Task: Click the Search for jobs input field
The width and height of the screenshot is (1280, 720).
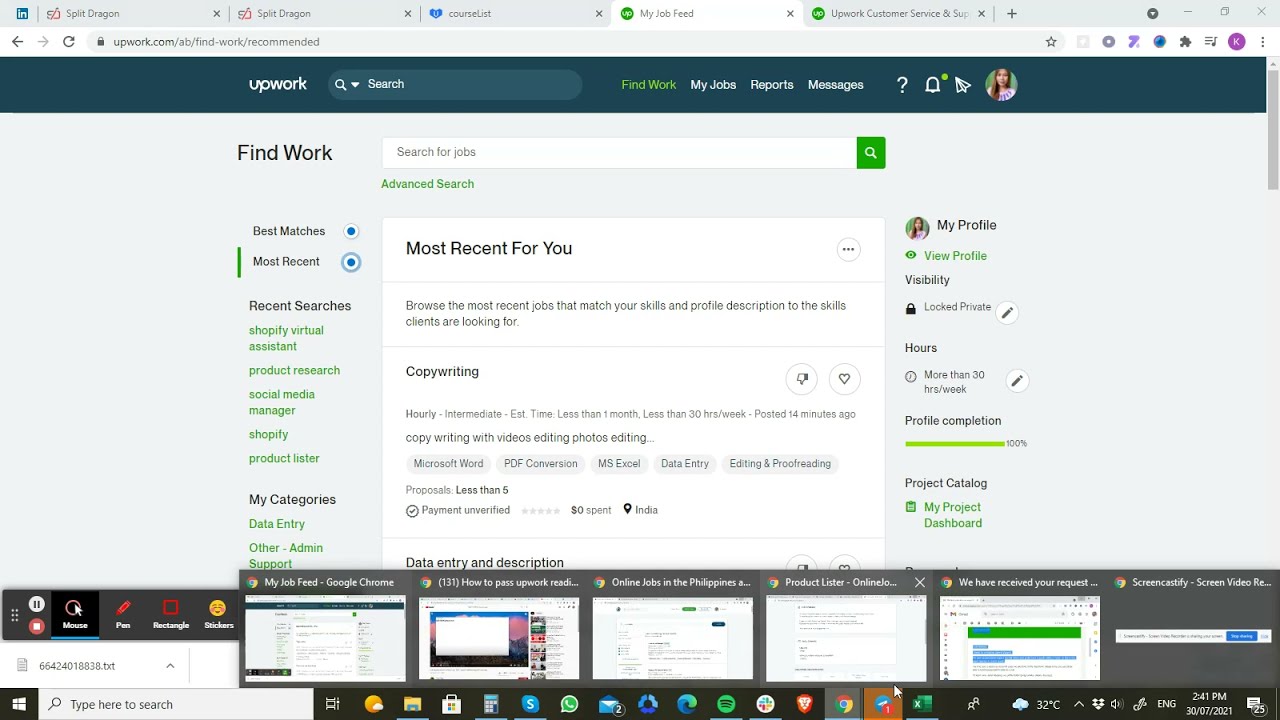Action: [x=619, y=153]
